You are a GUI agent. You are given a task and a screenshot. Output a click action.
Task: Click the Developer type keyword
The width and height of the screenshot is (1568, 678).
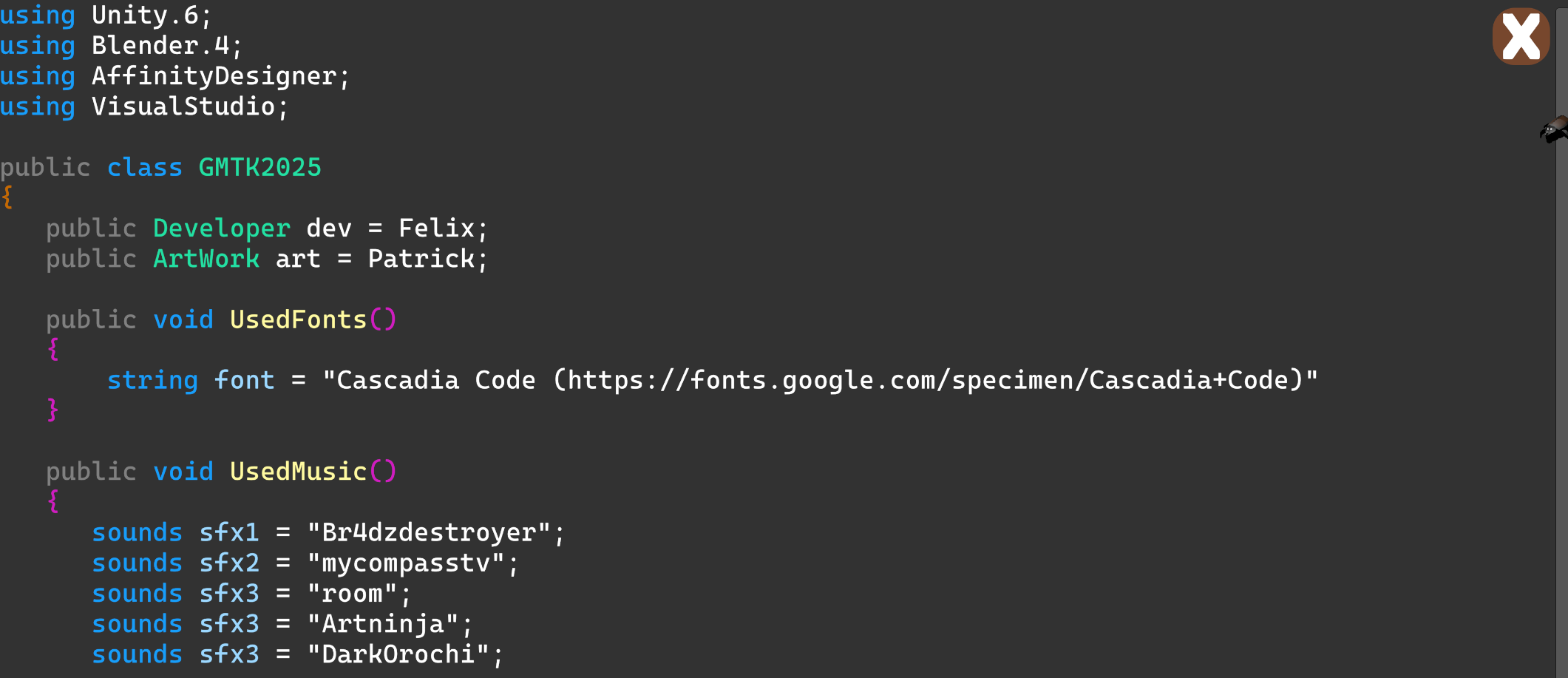point(221,228)
